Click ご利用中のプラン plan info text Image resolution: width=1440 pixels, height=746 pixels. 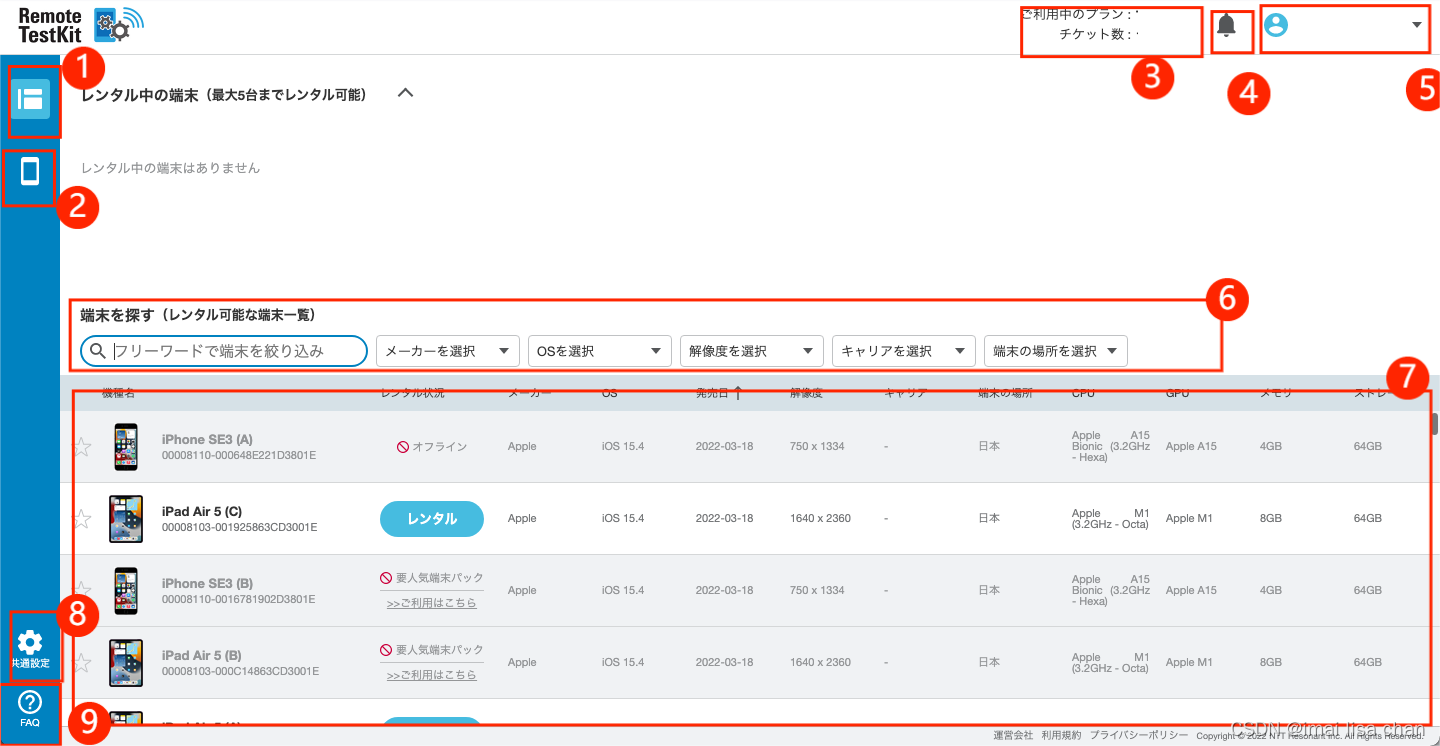(1077, 15)
